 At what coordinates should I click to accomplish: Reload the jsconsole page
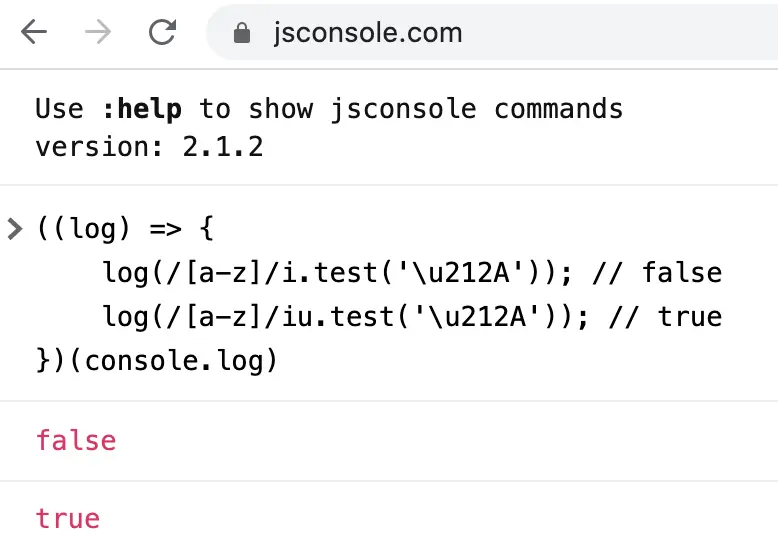pos(163,32)
